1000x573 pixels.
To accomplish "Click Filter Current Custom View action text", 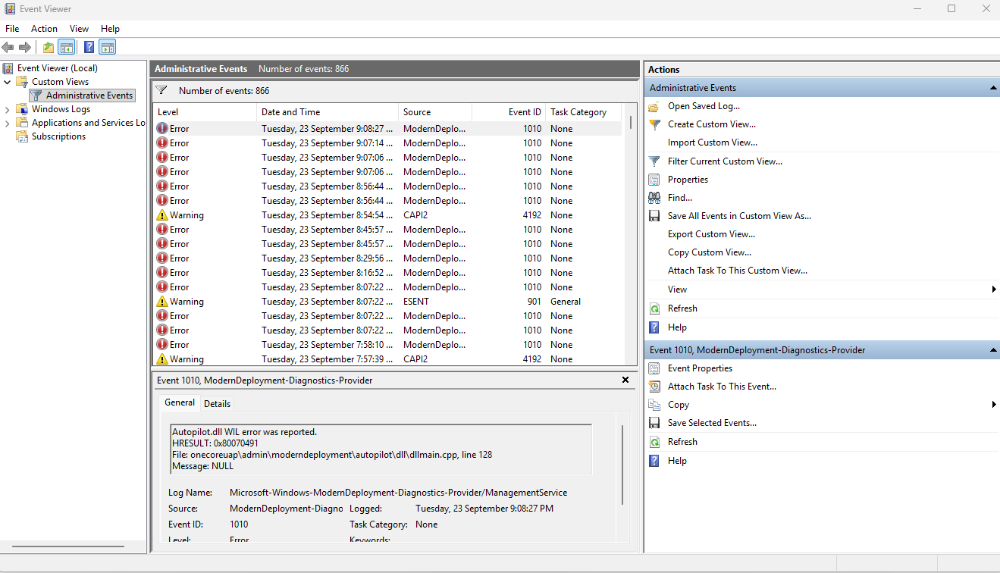I will pos(725,161).
